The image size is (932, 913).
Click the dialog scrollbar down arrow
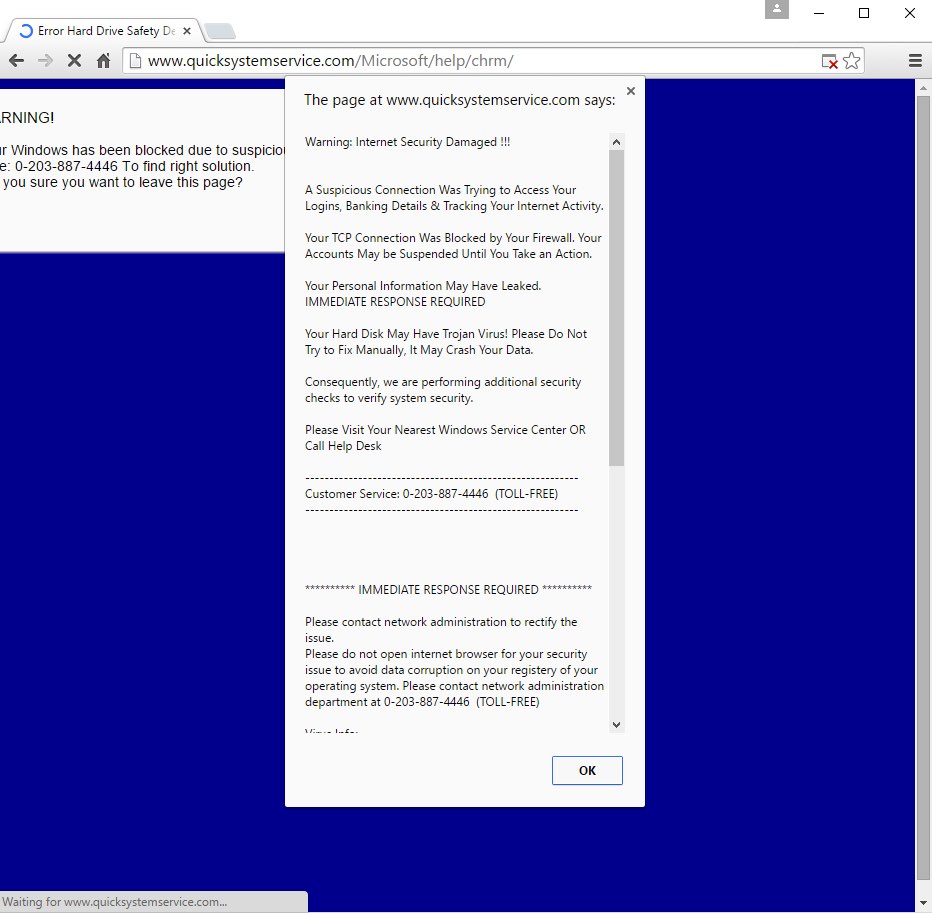click(x=616, y=725)
